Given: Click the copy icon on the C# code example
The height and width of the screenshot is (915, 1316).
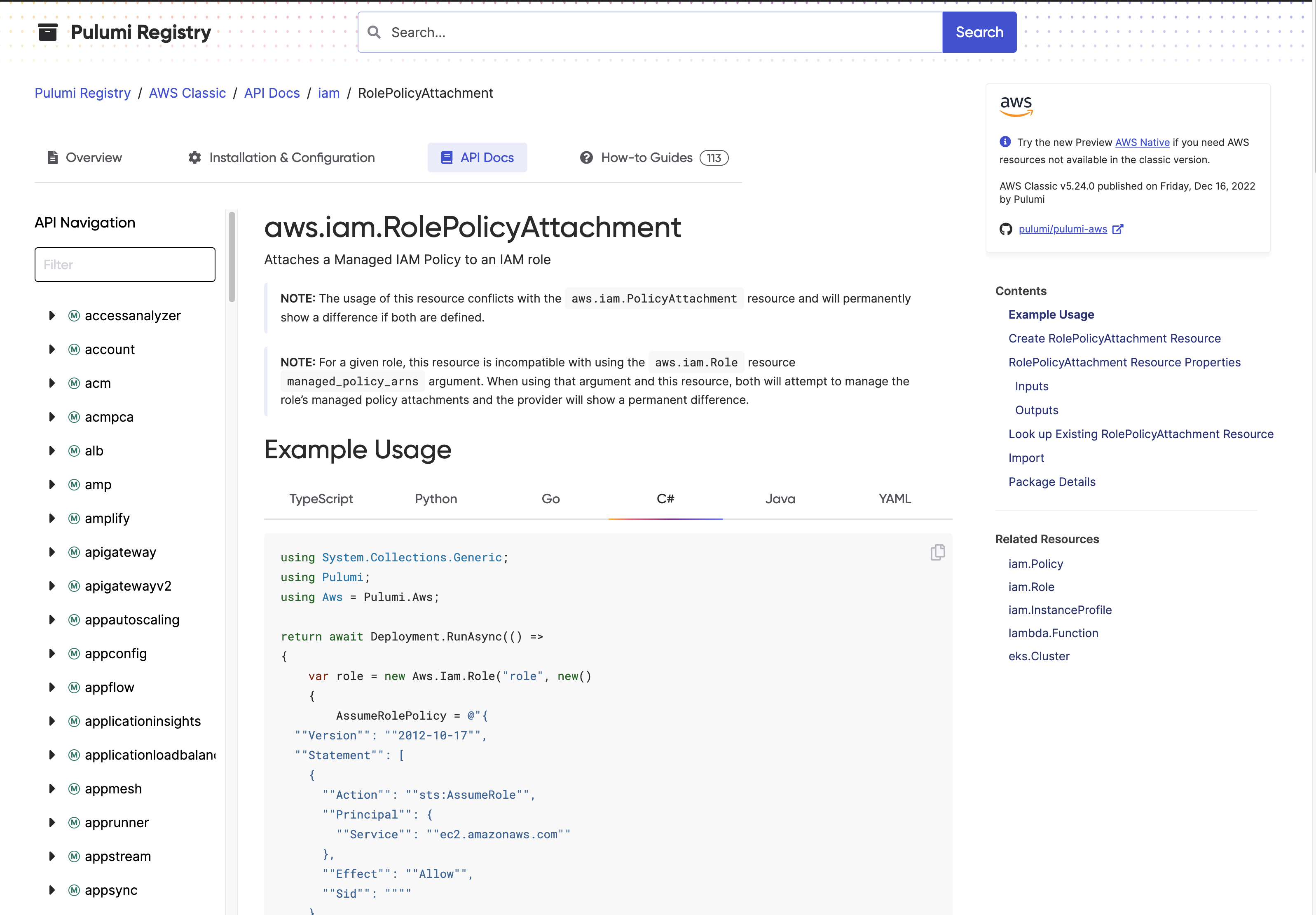Looking at the screenshot, I should pos(938,552).
